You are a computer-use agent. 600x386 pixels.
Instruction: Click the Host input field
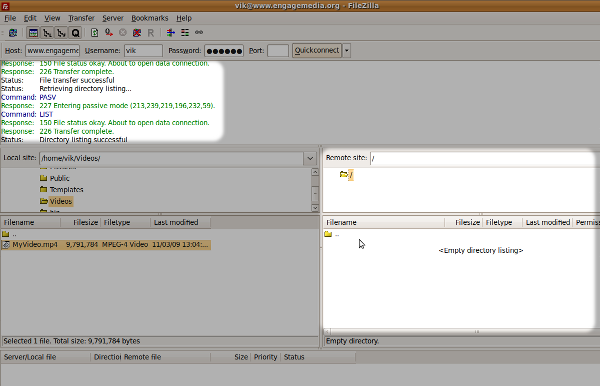pyautogui.click(x=52, y=50)
